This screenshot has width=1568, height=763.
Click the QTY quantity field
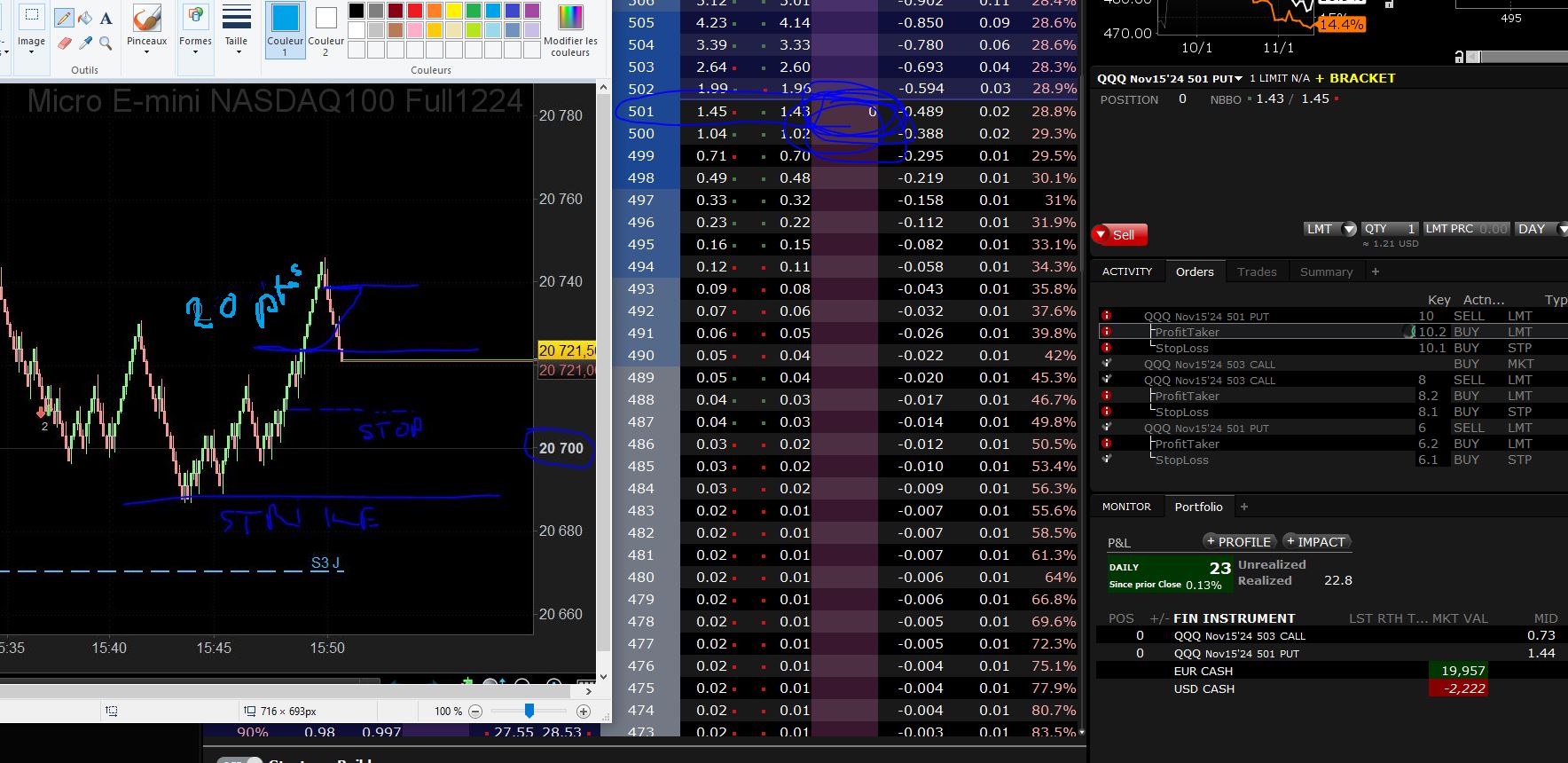(x=1390, y=229)
